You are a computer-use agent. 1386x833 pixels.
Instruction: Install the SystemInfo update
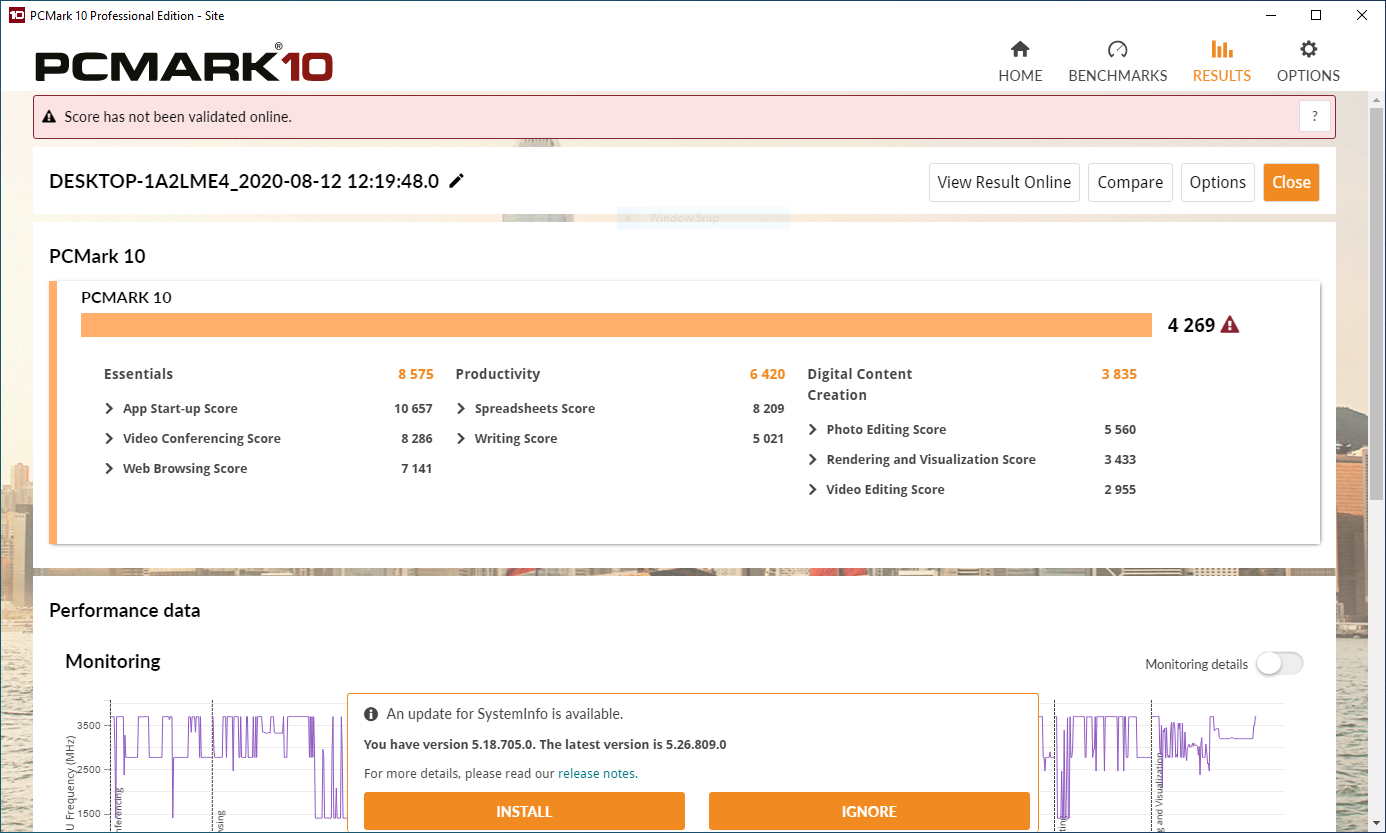tap(524, 811)
